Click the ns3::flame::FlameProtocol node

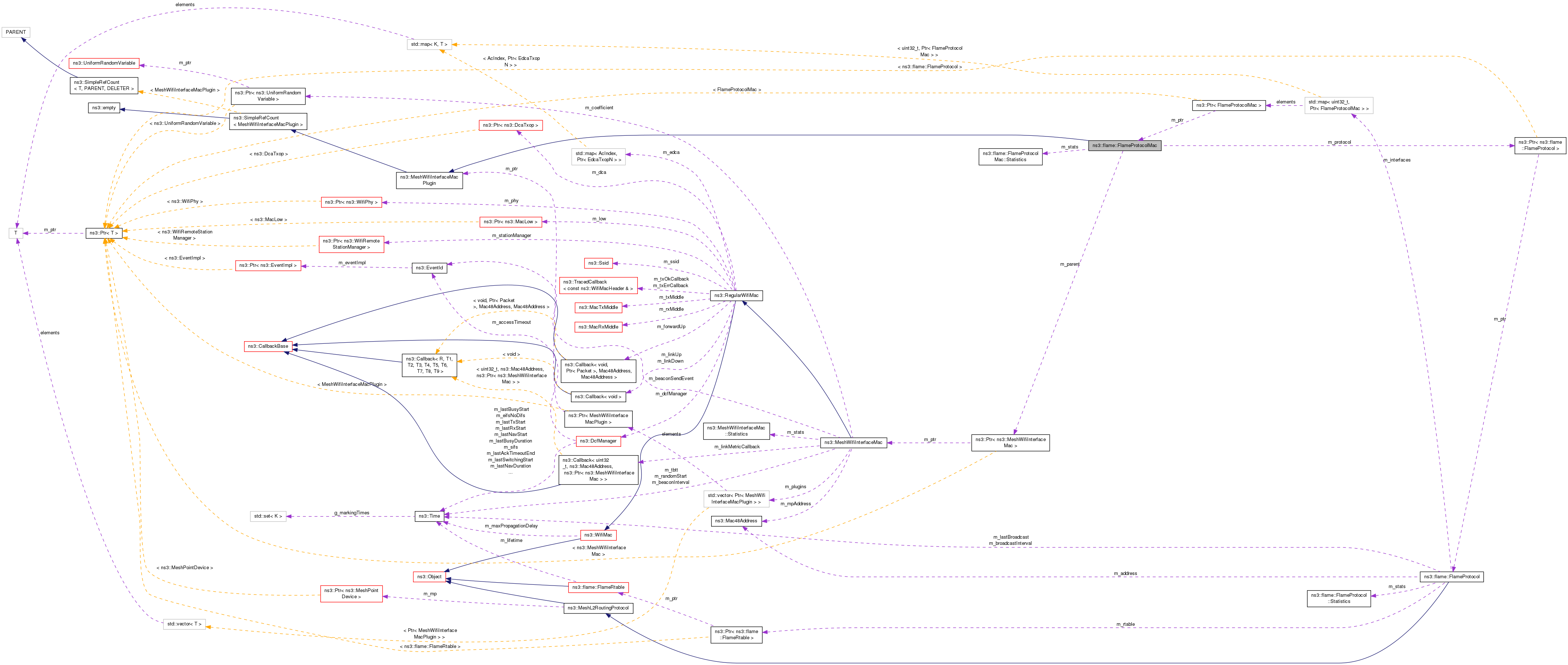click(1451, 576)
